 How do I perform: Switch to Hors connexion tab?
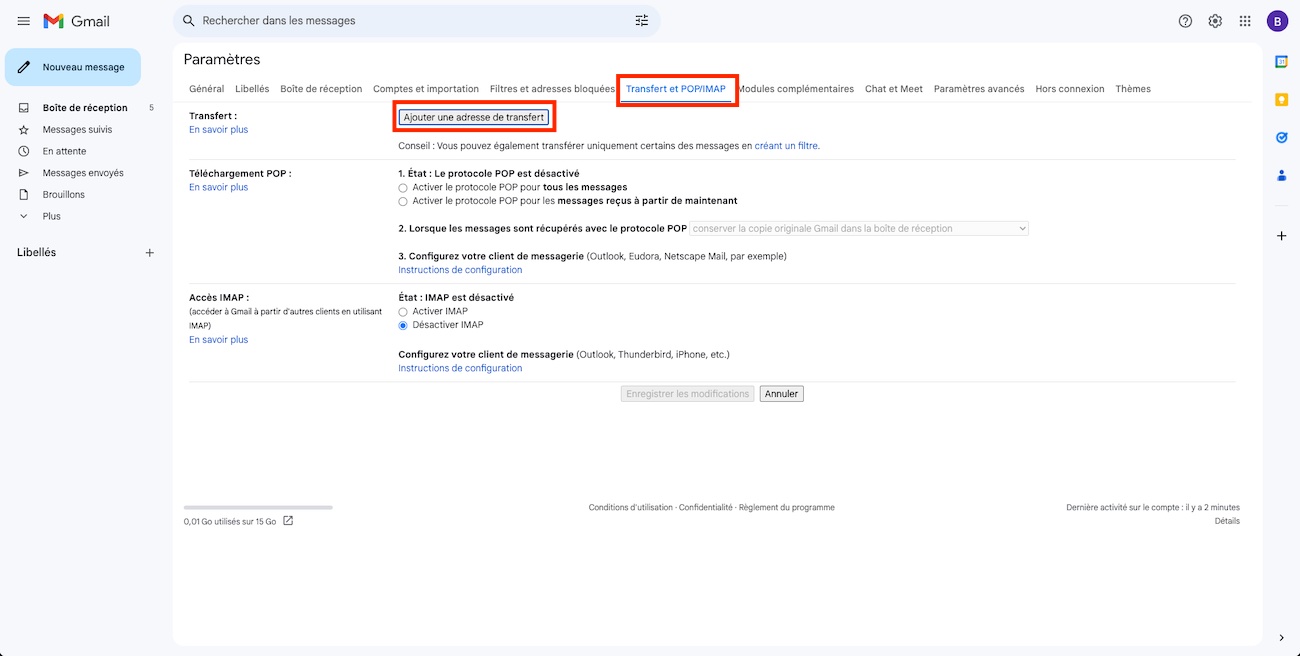pyautogui.click(x=1070, y=89)
